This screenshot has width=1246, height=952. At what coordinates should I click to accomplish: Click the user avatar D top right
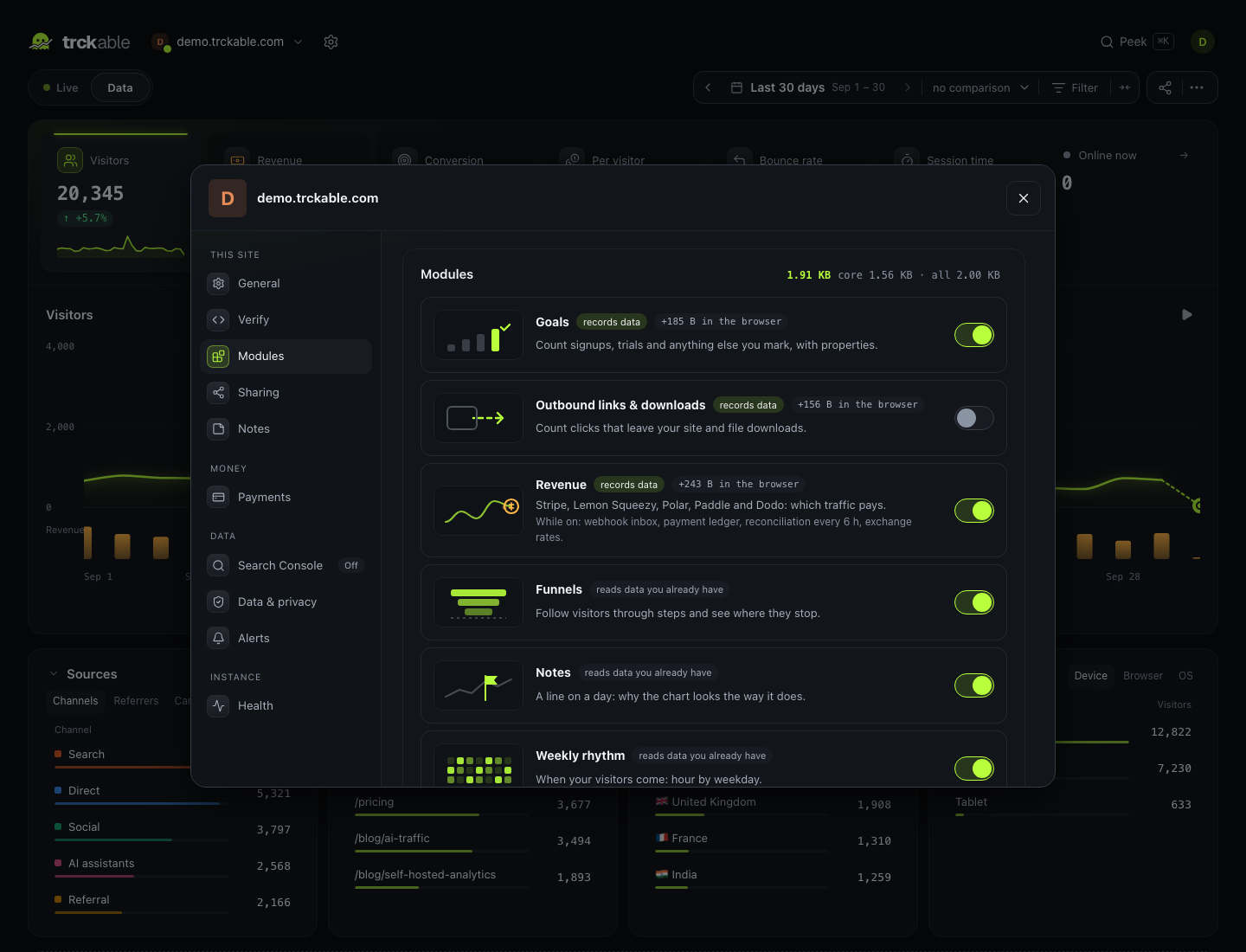click(1203, 42)
